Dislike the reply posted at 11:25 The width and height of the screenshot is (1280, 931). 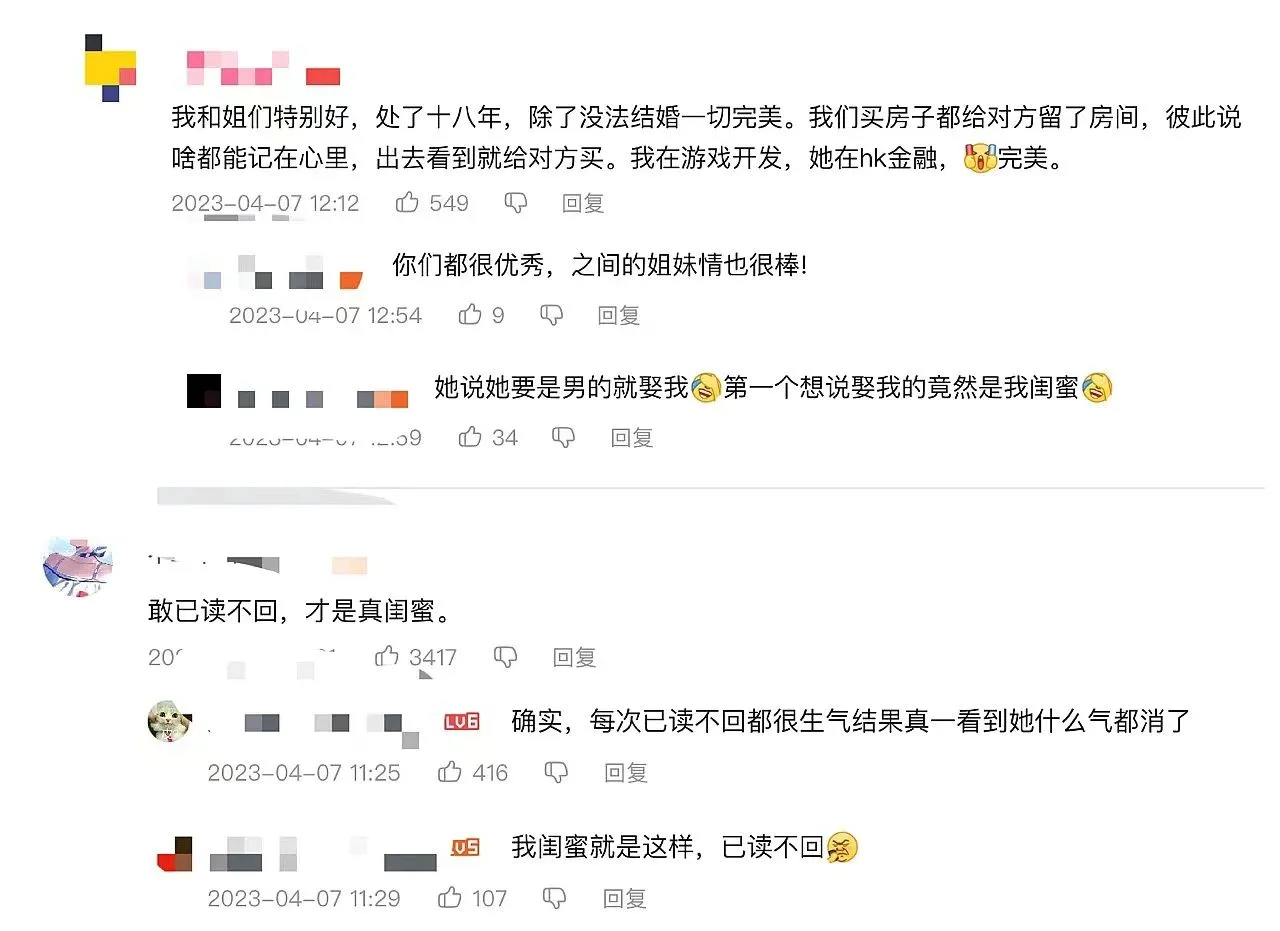point(556,772)
